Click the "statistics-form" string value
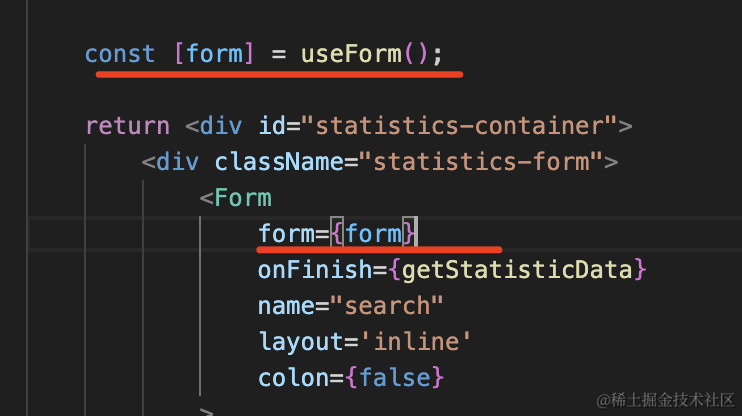 (480, 162)
